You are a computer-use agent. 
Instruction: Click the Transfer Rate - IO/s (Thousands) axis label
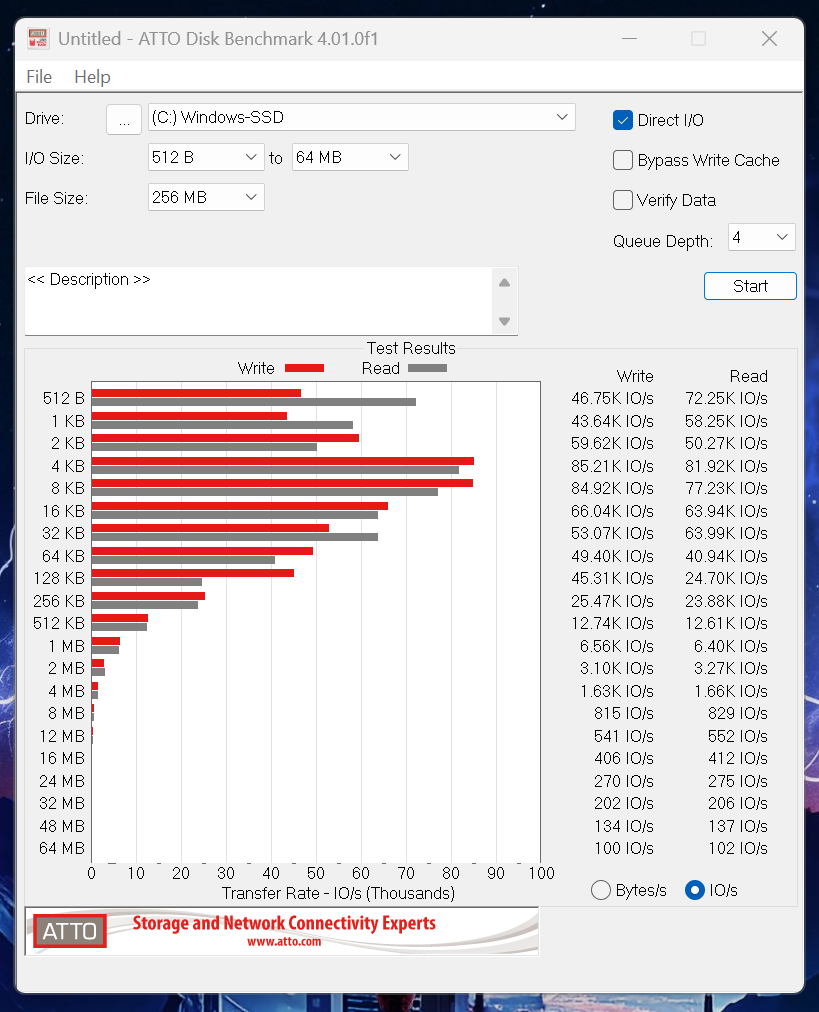tap(338, 893)
